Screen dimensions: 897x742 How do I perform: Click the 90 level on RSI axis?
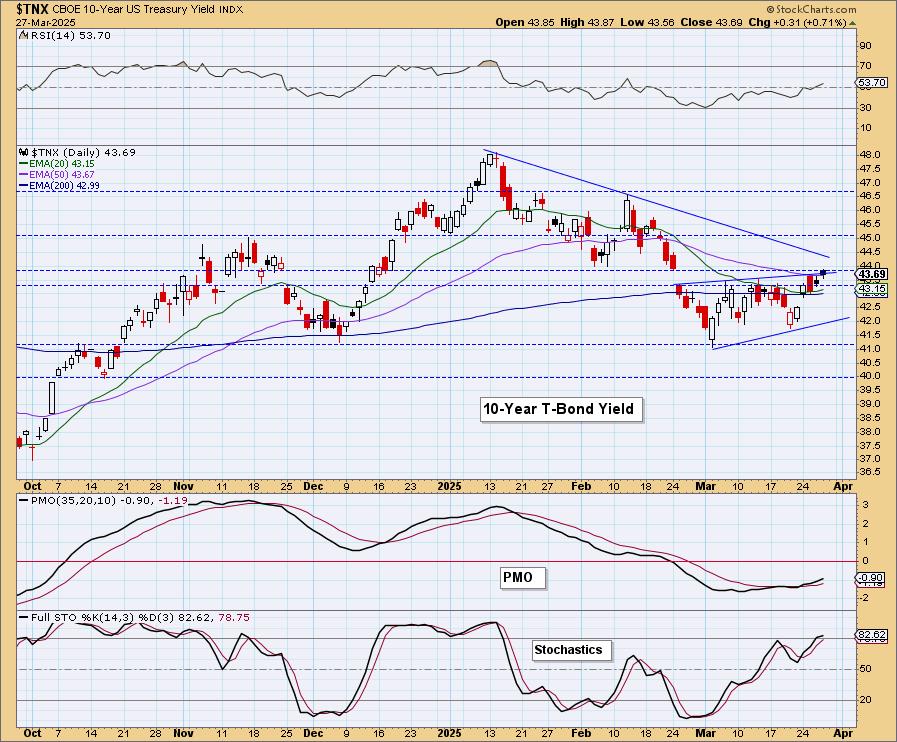click(866, 46)
